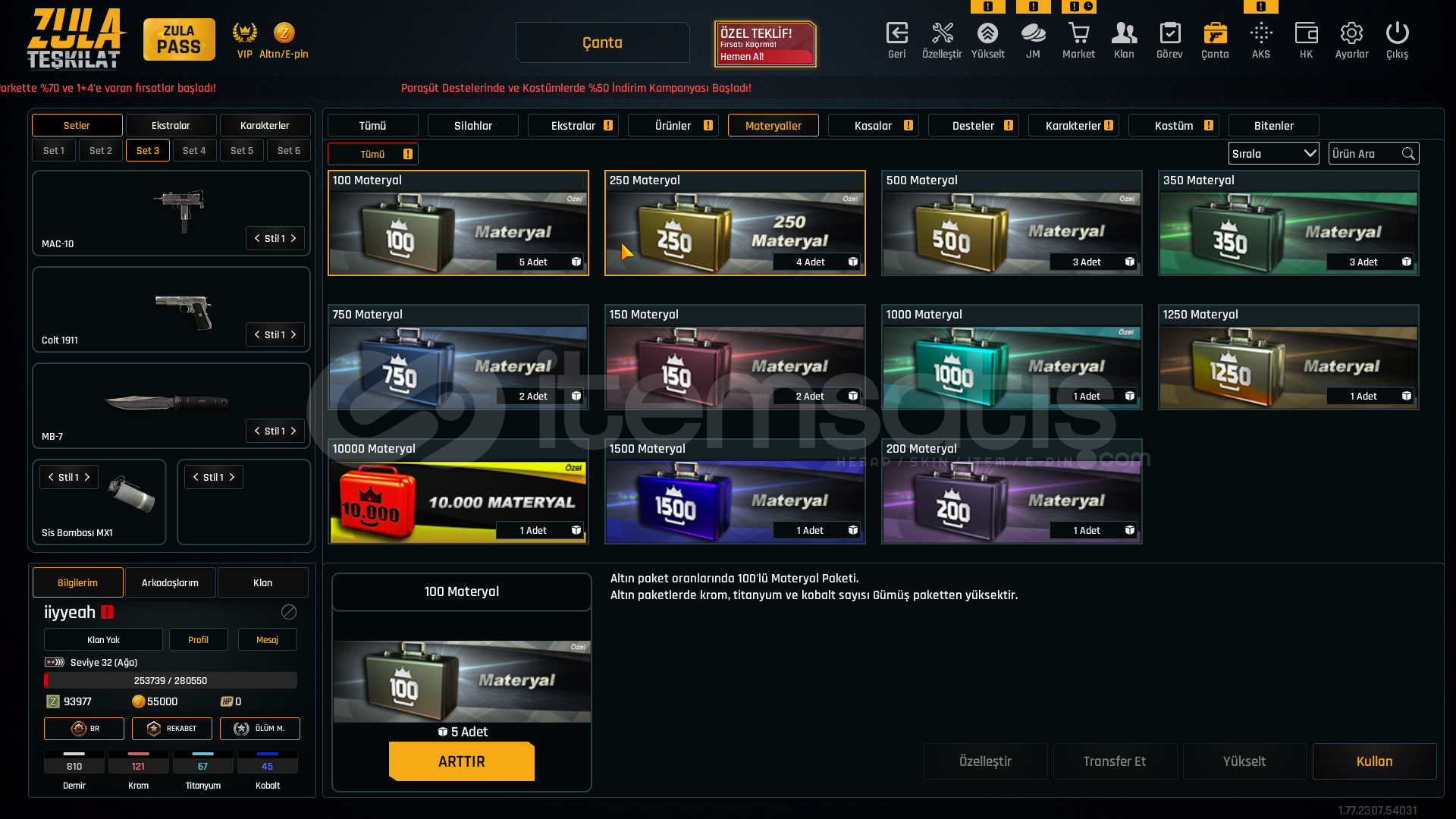Select the BR mode stats toggle
Image resolution: width=1456 pixels, height=819 pixels.
[x=84, y=729]
